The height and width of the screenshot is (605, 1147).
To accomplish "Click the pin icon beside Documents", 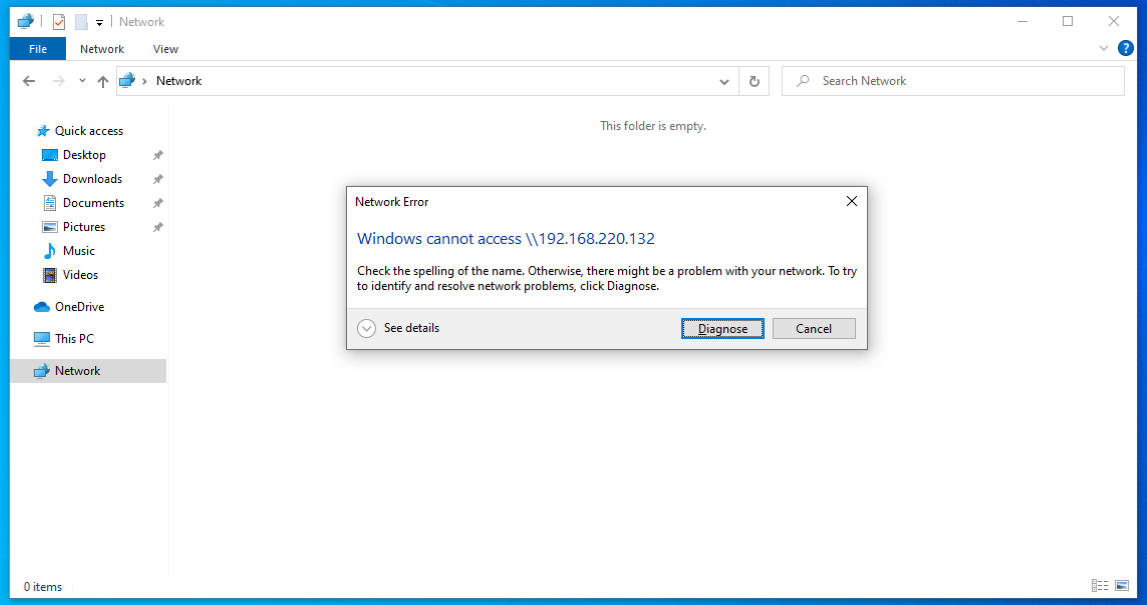I will (157, 203).
